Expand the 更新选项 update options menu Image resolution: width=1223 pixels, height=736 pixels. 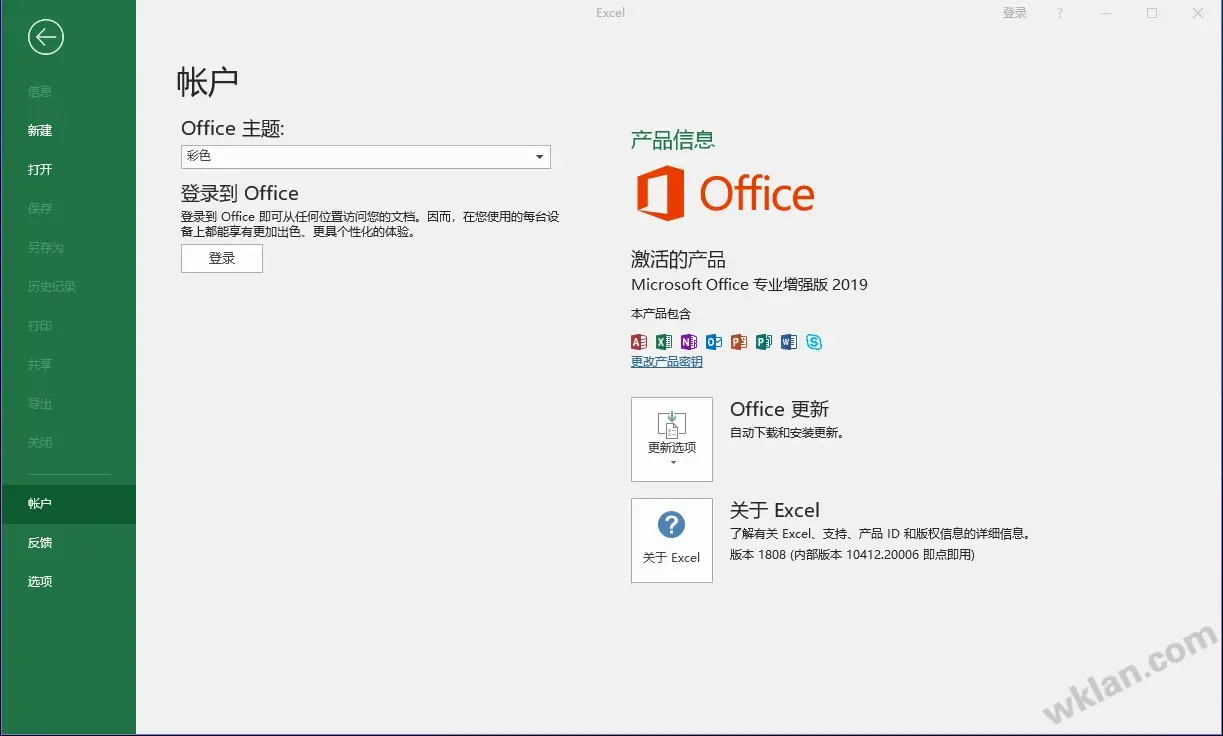click(672, 439)
